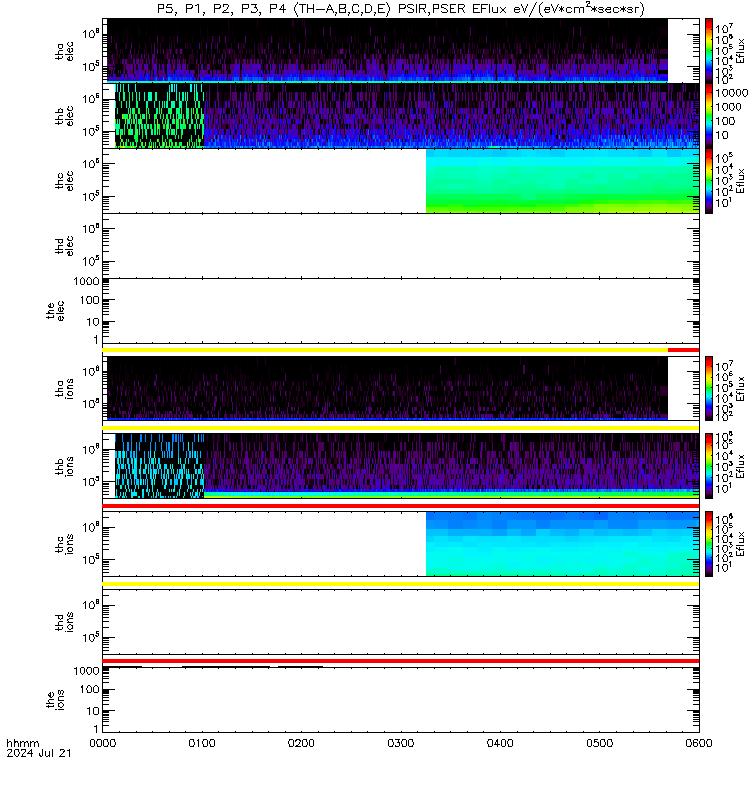Select the 'tha ions' panel label
750x800 pixels.
(65, 388)
